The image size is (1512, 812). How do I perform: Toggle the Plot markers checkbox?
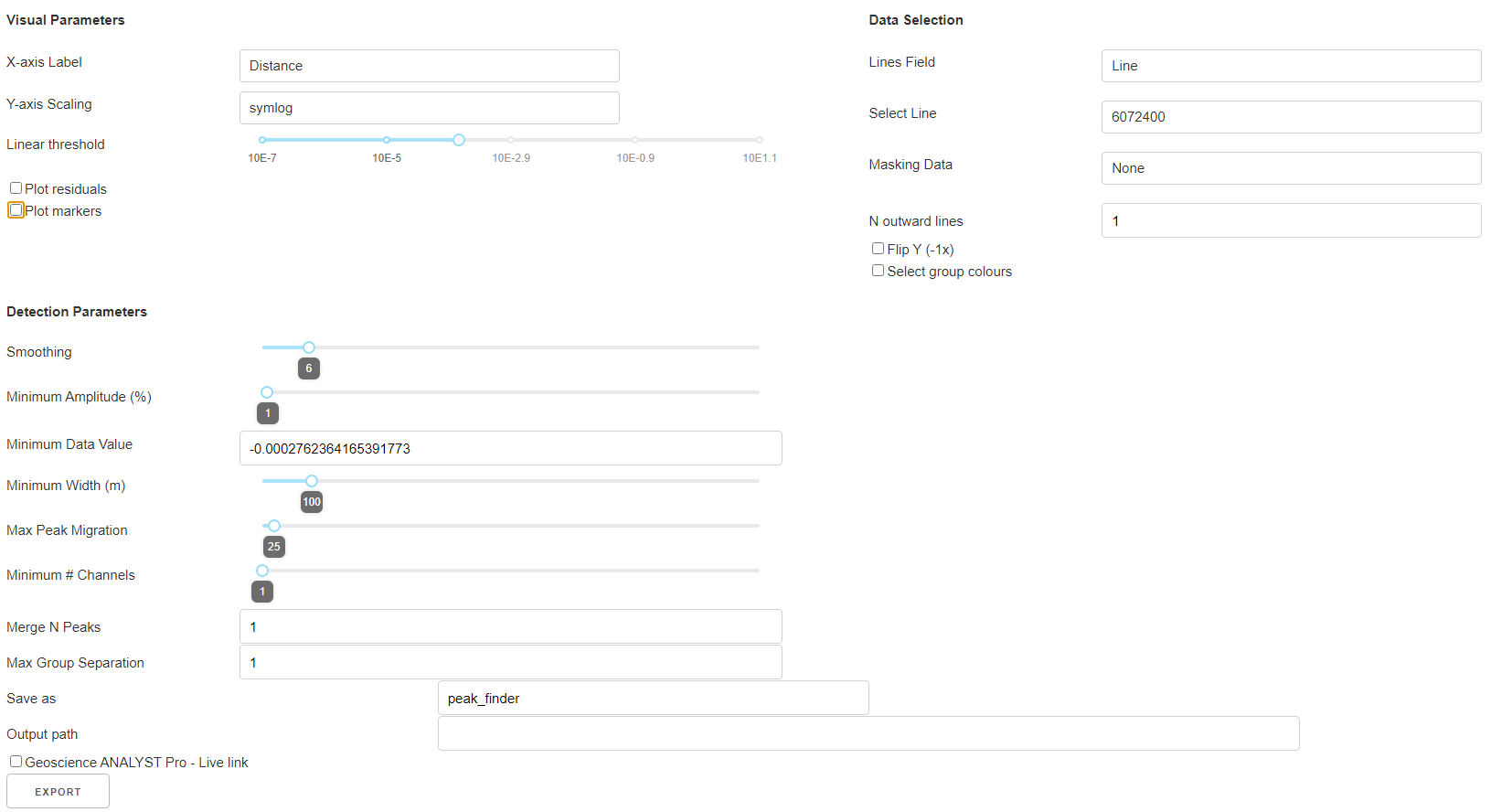pos(16,210)
